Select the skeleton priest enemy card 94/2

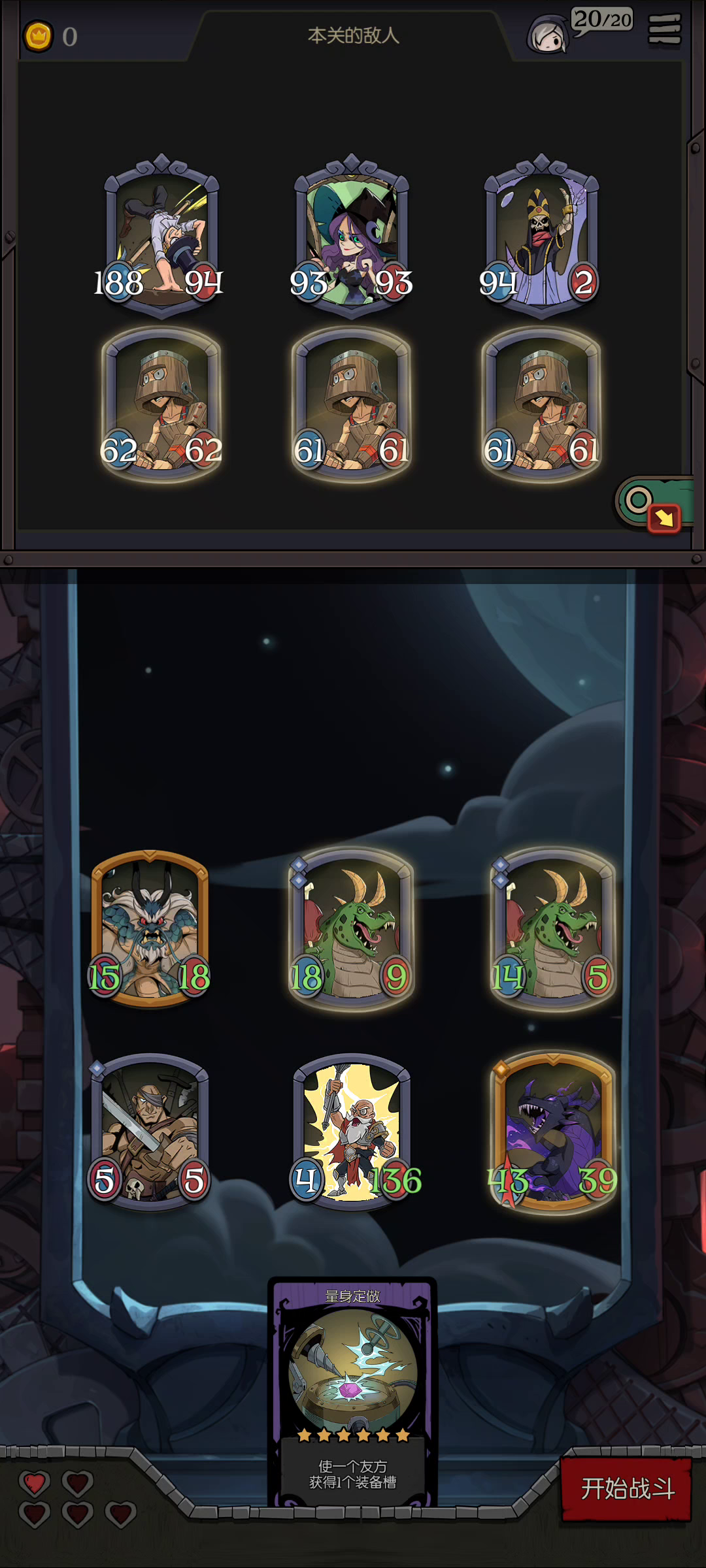[541, 237]
